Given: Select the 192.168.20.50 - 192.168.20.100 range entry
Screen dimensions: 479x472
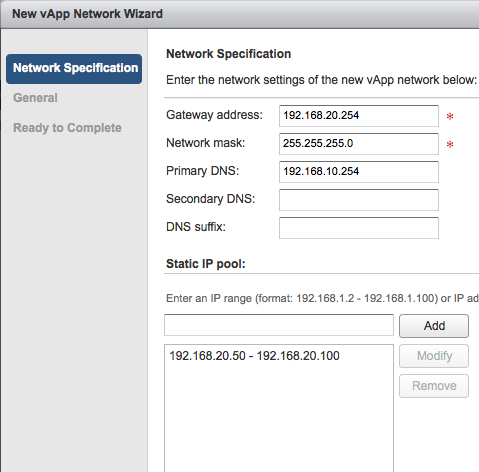Looking at the screenshot, I should tap(254, 356).
